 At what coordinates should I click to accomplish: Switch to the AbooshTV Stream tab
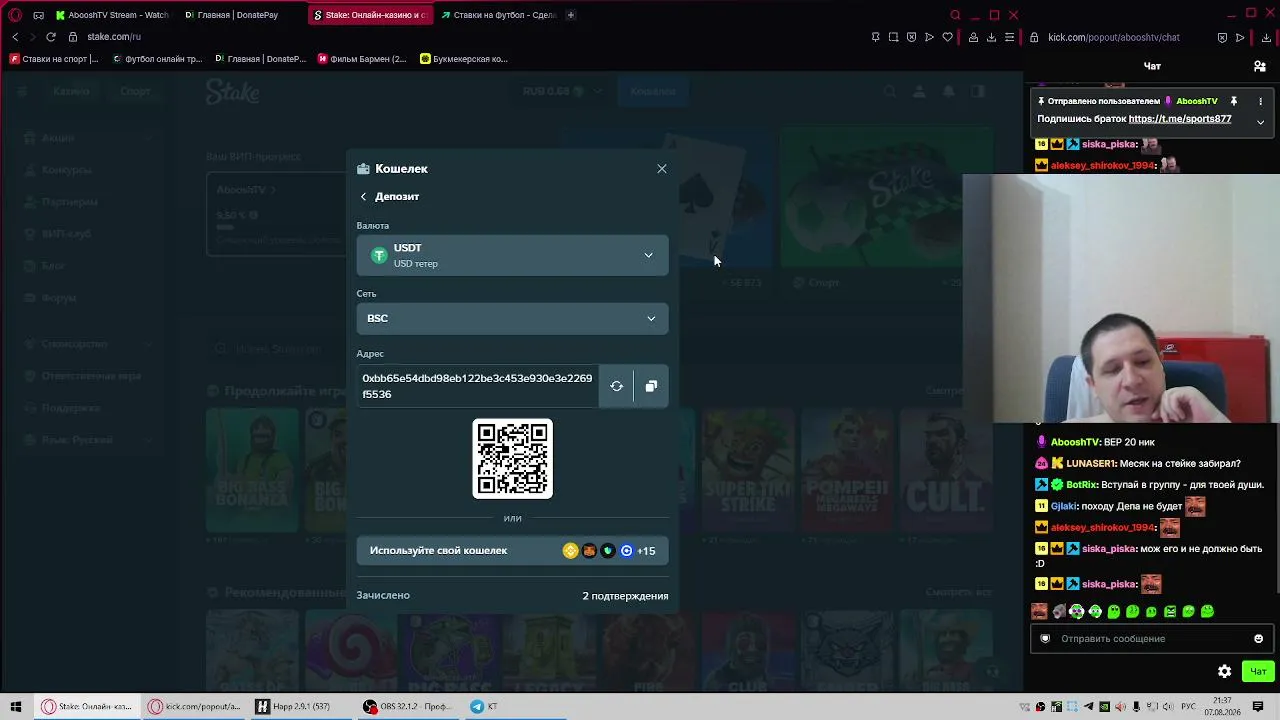(x=113, y=15)
